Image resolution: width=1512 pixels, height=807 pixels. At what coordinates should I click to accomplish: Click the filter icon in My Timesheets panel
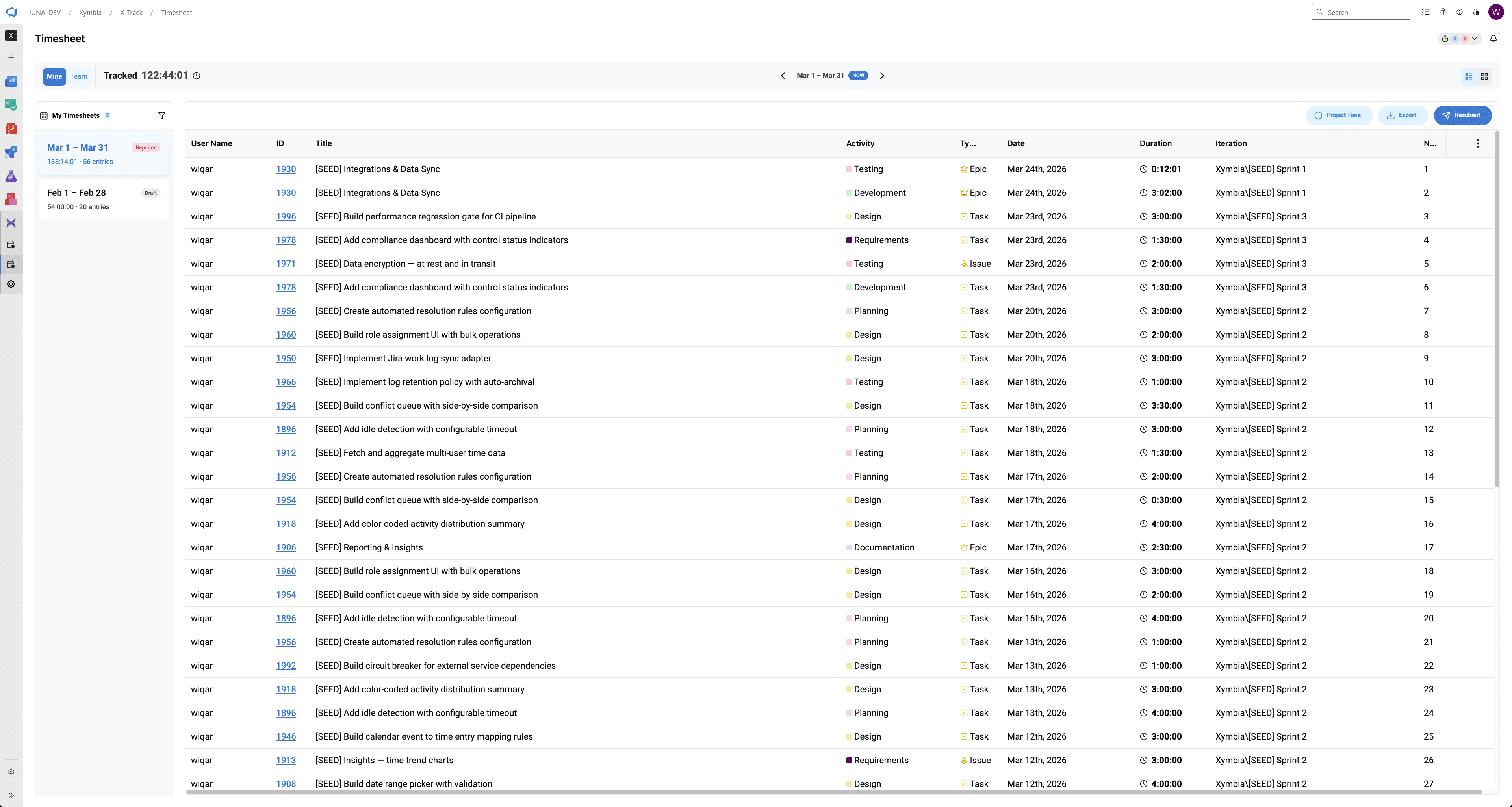[162, 115]
